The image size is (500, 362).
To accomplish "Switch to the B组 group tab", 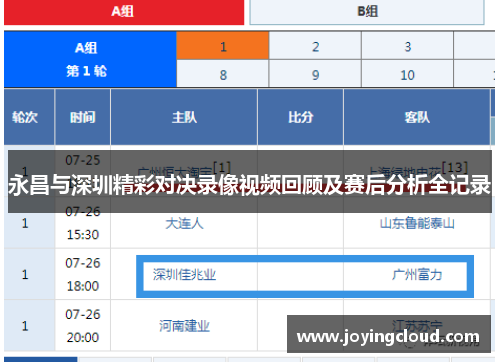I will (367, 12).
